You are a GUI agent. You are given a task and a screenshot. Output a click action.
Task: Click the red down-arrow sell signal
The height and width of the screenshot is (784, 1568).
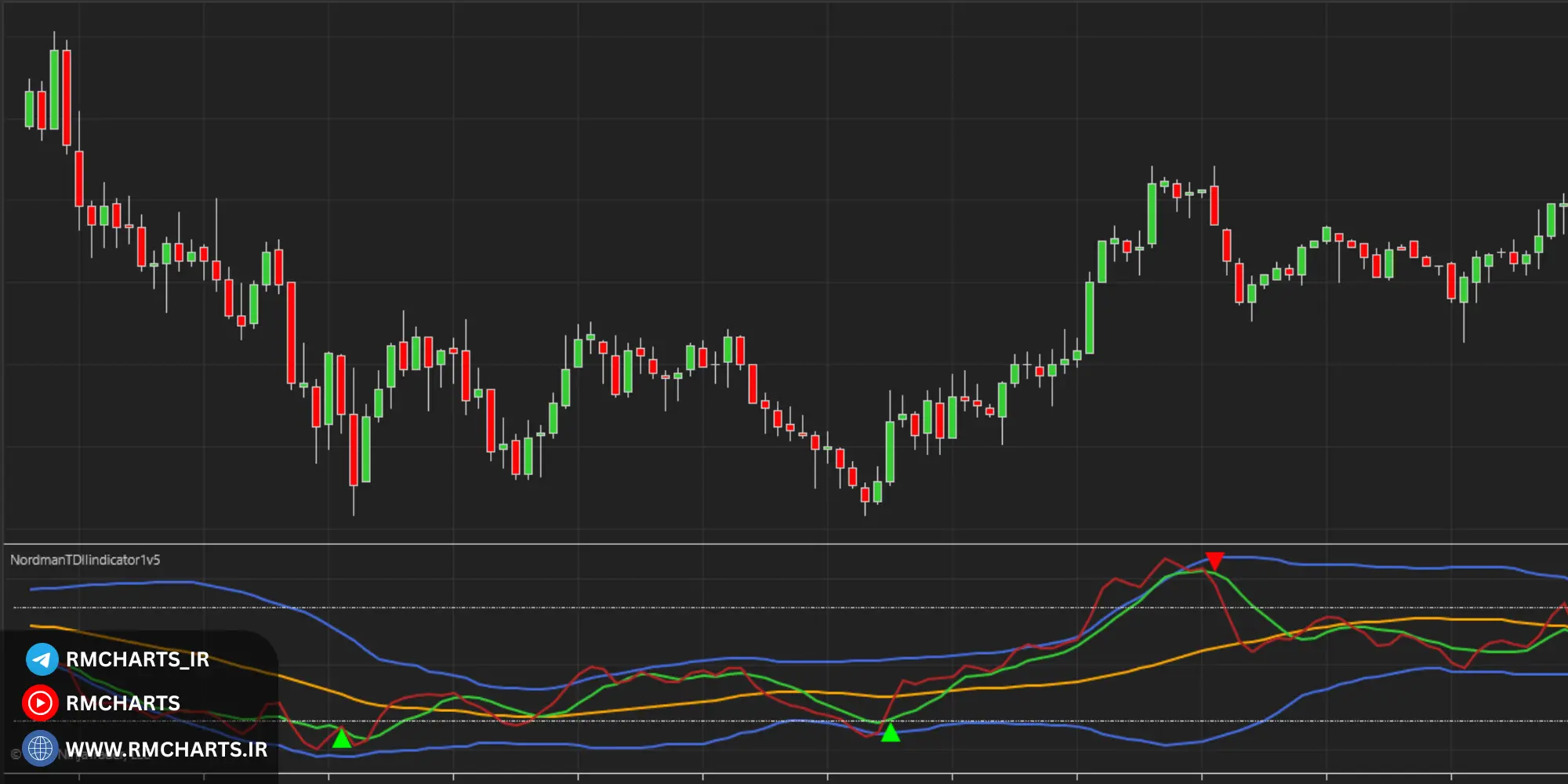[1214, 561]
